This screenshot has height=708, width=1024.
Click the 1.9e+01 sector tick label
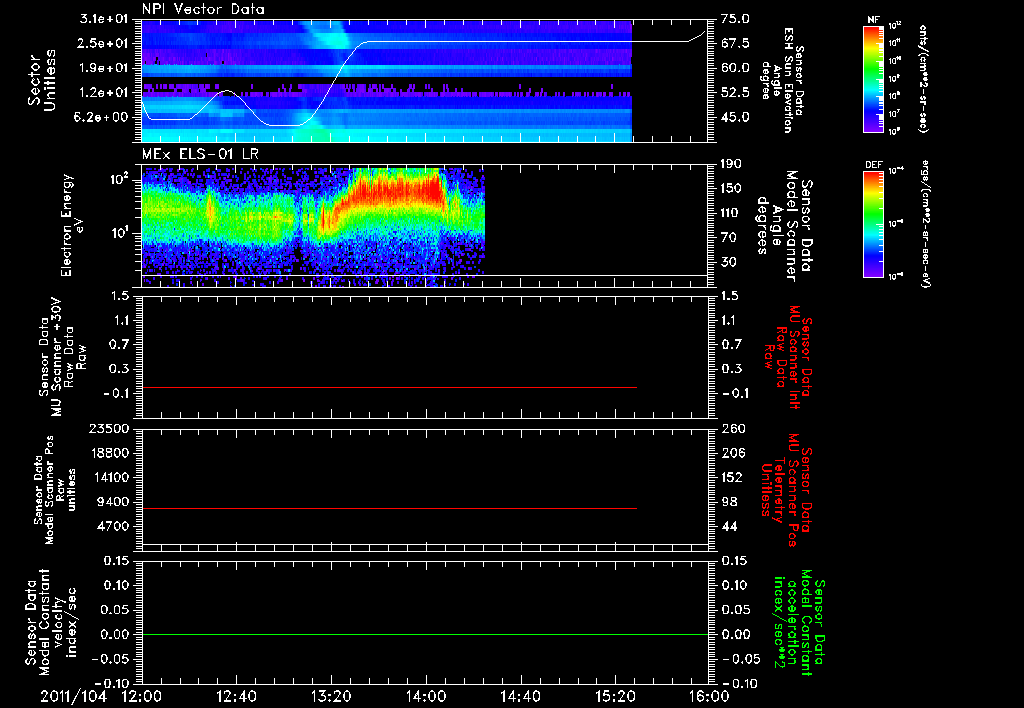pos(104,68)
